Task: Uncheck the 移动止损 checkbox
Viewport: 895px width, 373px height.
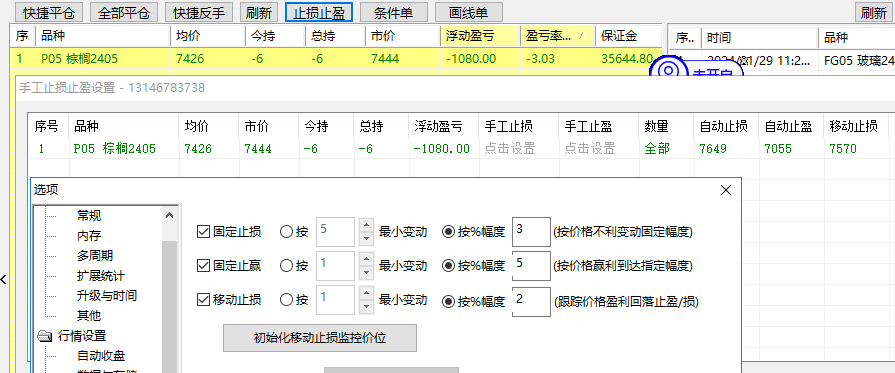Action: click(203, 300)
